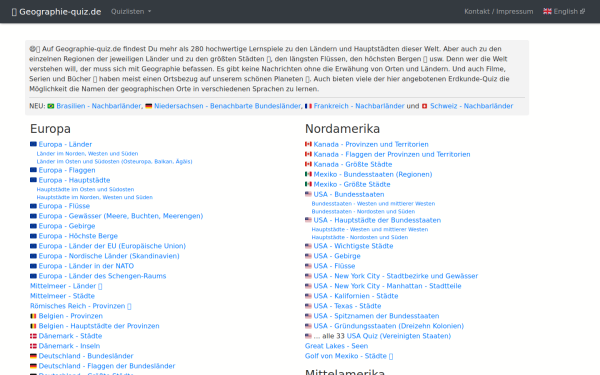Open Kanada - Flaggen der Provinzen und Territorien

[x=392, y=154]
